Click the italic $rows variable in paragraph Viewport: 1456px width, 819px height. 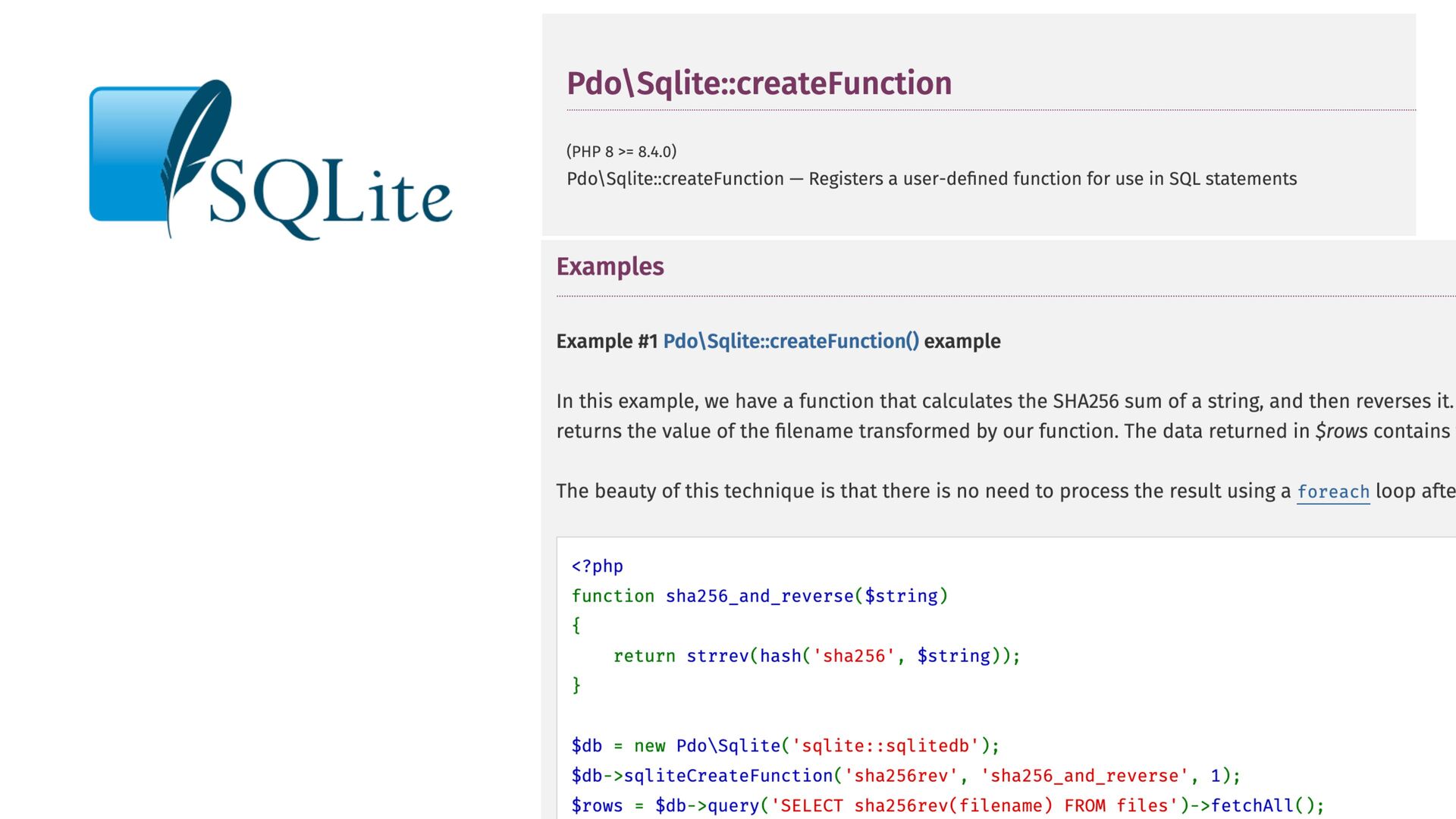1341,431
